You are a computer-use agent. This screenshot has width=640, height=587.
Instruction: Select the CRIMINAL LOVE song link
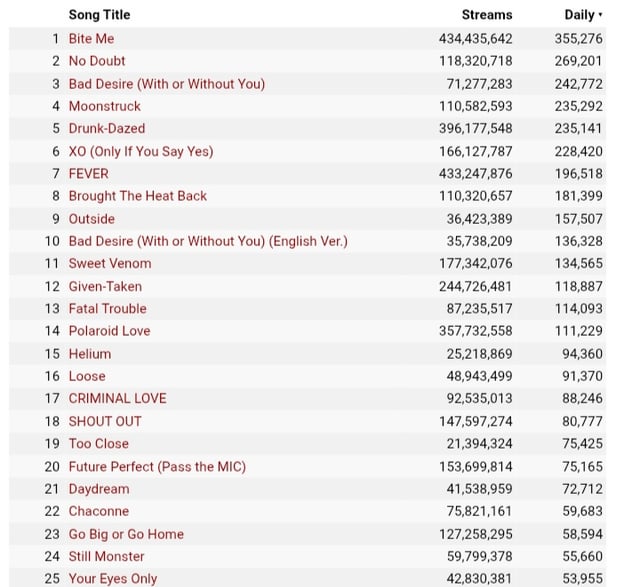(117, 398)
